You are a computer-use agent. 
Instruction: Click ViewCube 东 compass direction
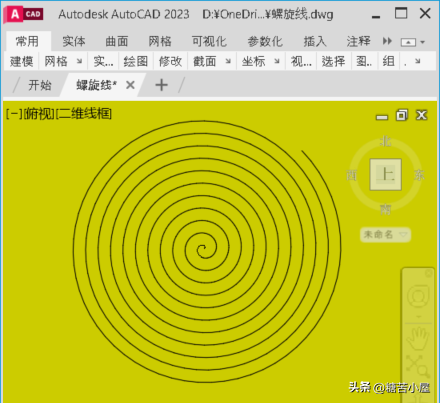420,175
